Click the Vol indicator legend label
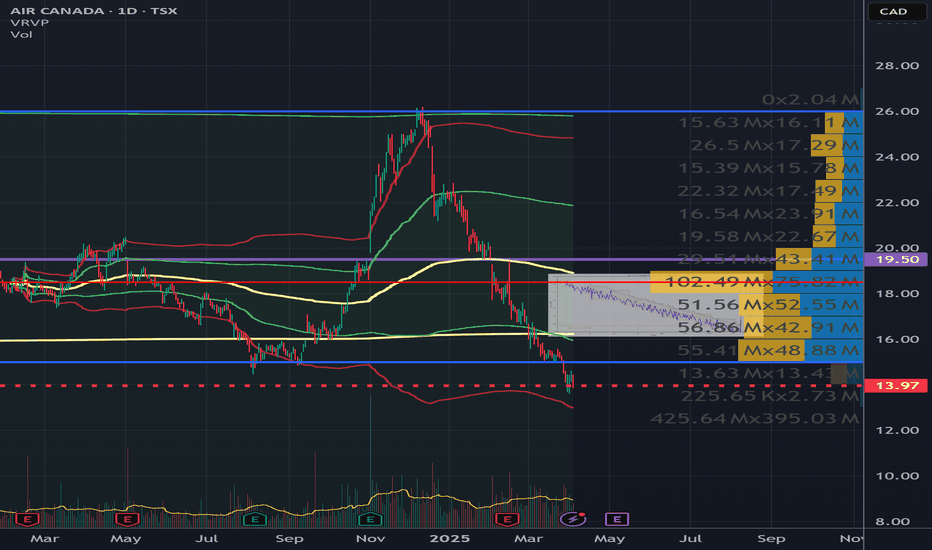Image resolution: width=932 pixels, height=550 pixels. click(x=21, y=34)
